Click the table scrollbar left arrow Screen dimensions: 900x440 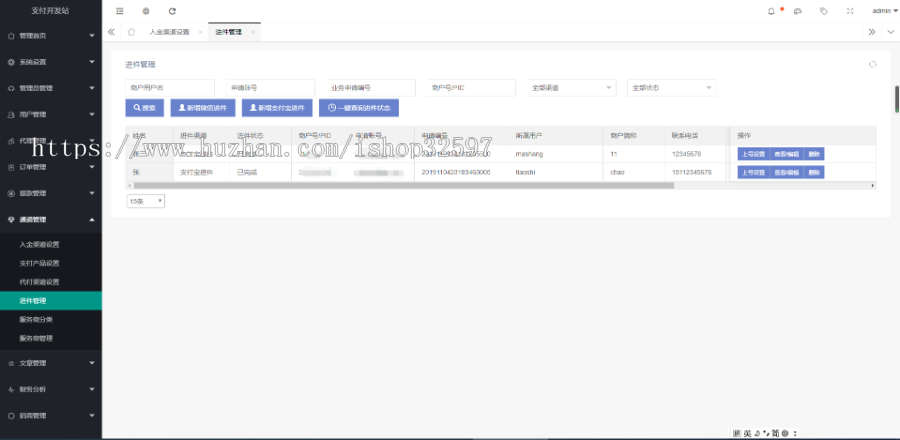[129, 185]
